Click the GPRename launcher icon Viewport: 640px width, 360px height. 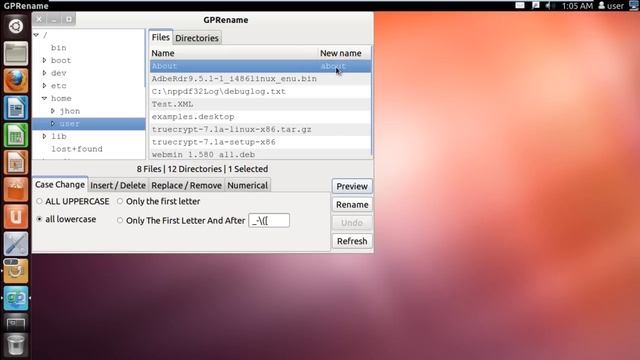[x=16, y=298]
